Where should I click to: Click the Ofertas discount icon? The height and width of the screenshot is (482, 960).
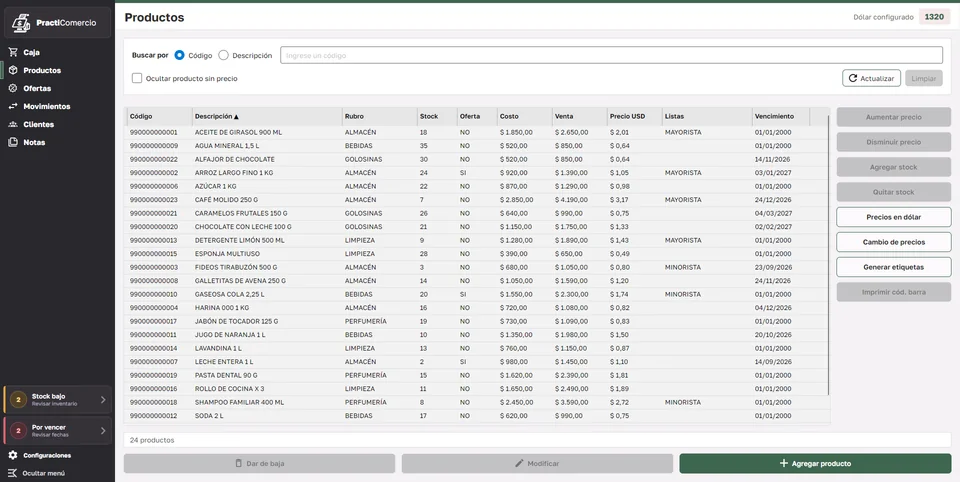click(x=13, y=88)
